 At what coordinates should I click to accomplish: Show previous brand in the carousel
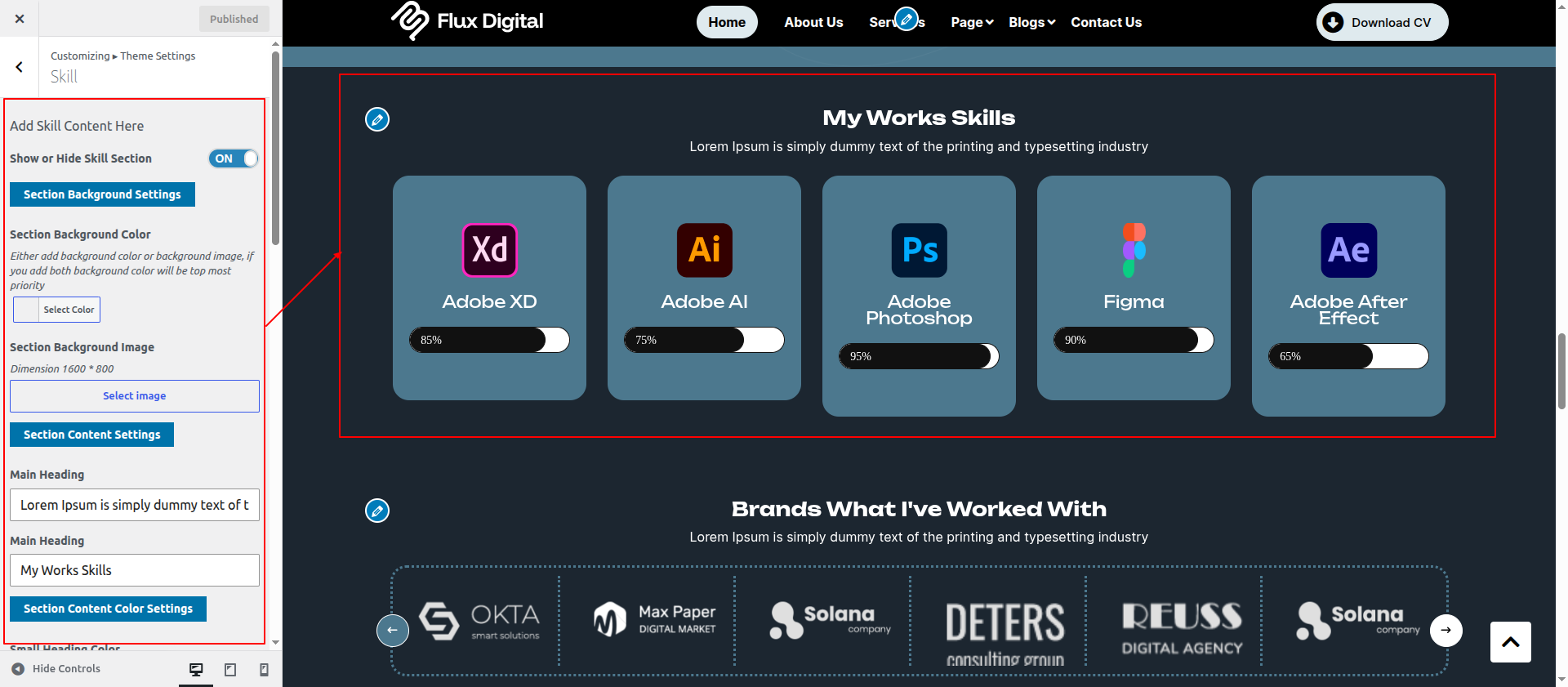pos(392,630)
